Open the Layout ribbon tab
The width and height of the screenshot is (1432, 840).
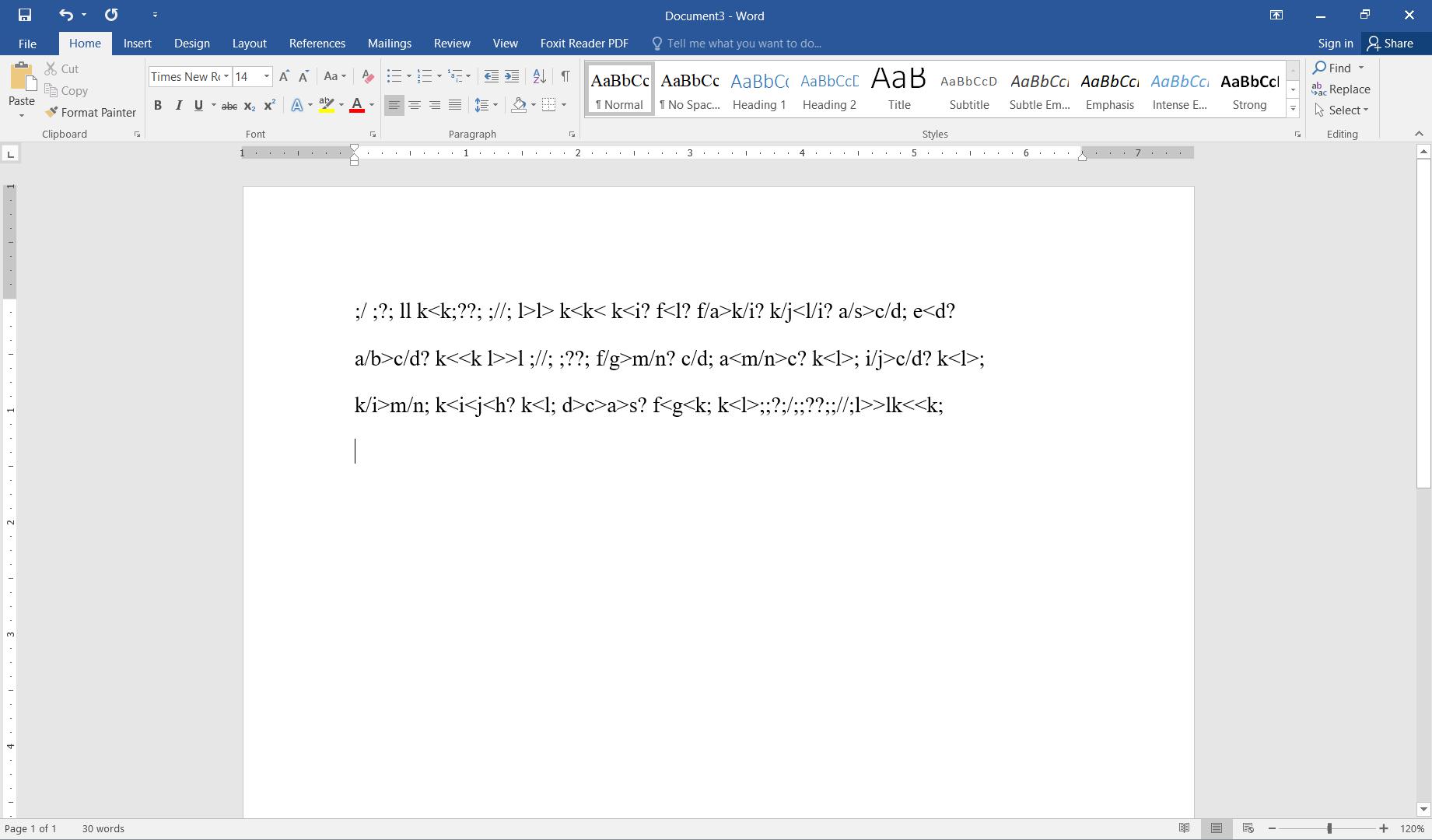pos(249,44)
